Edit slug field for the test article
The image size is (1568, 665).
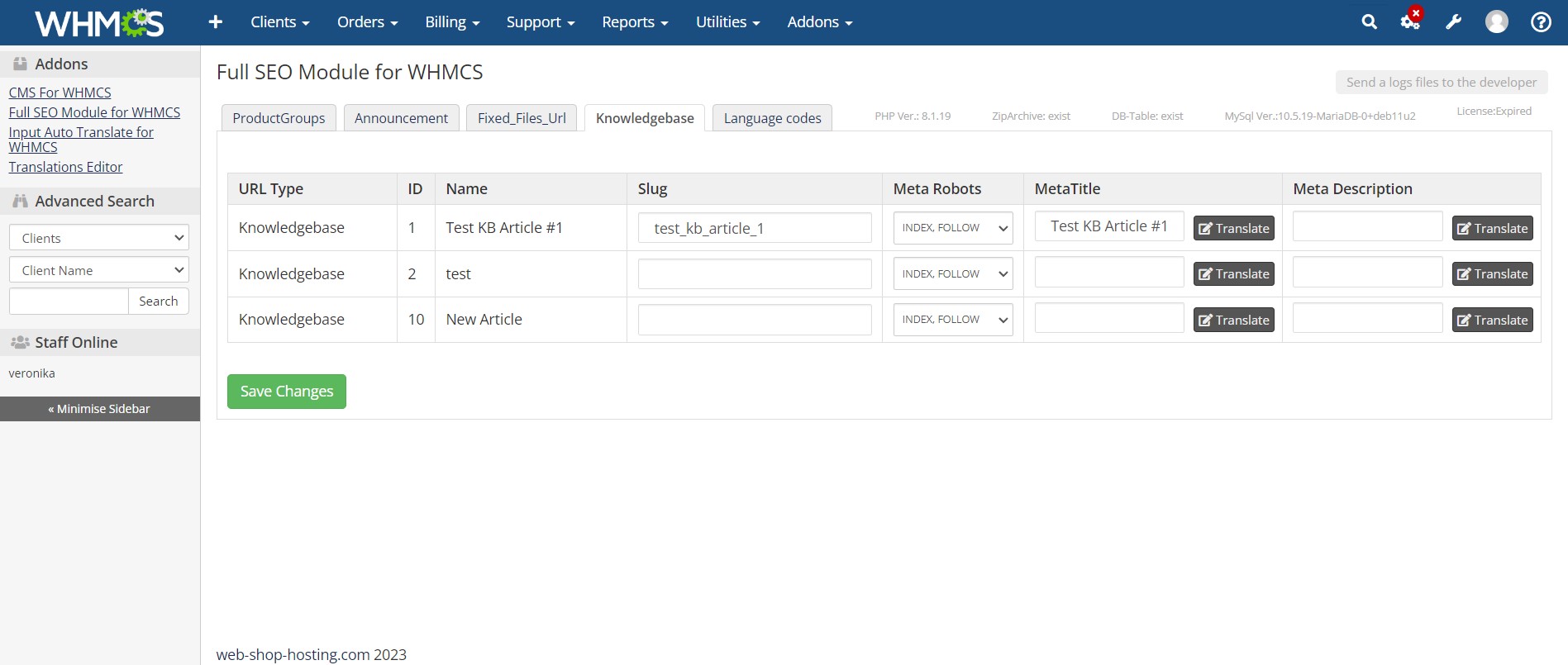[755, 274]
